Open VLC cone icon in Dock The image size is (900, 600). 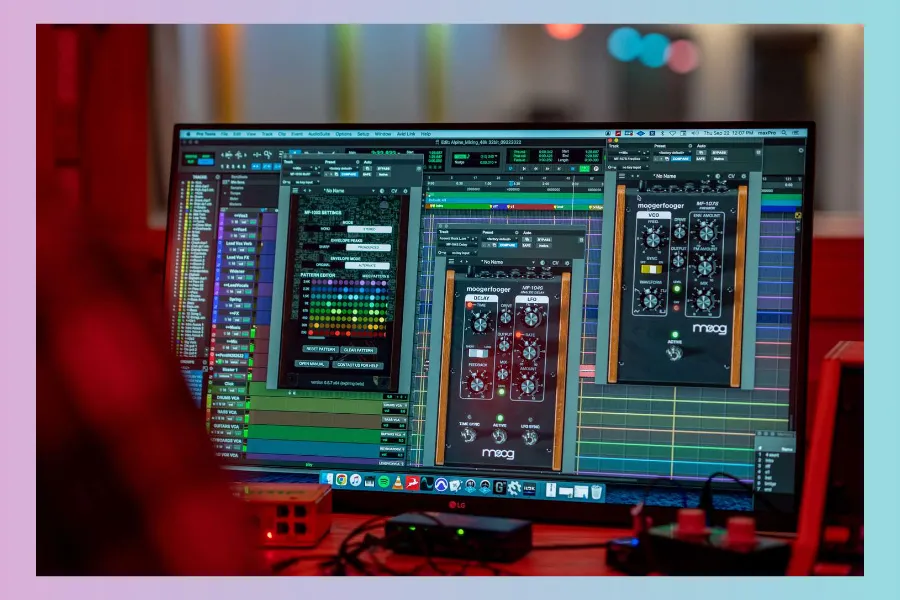pos(398,483)
